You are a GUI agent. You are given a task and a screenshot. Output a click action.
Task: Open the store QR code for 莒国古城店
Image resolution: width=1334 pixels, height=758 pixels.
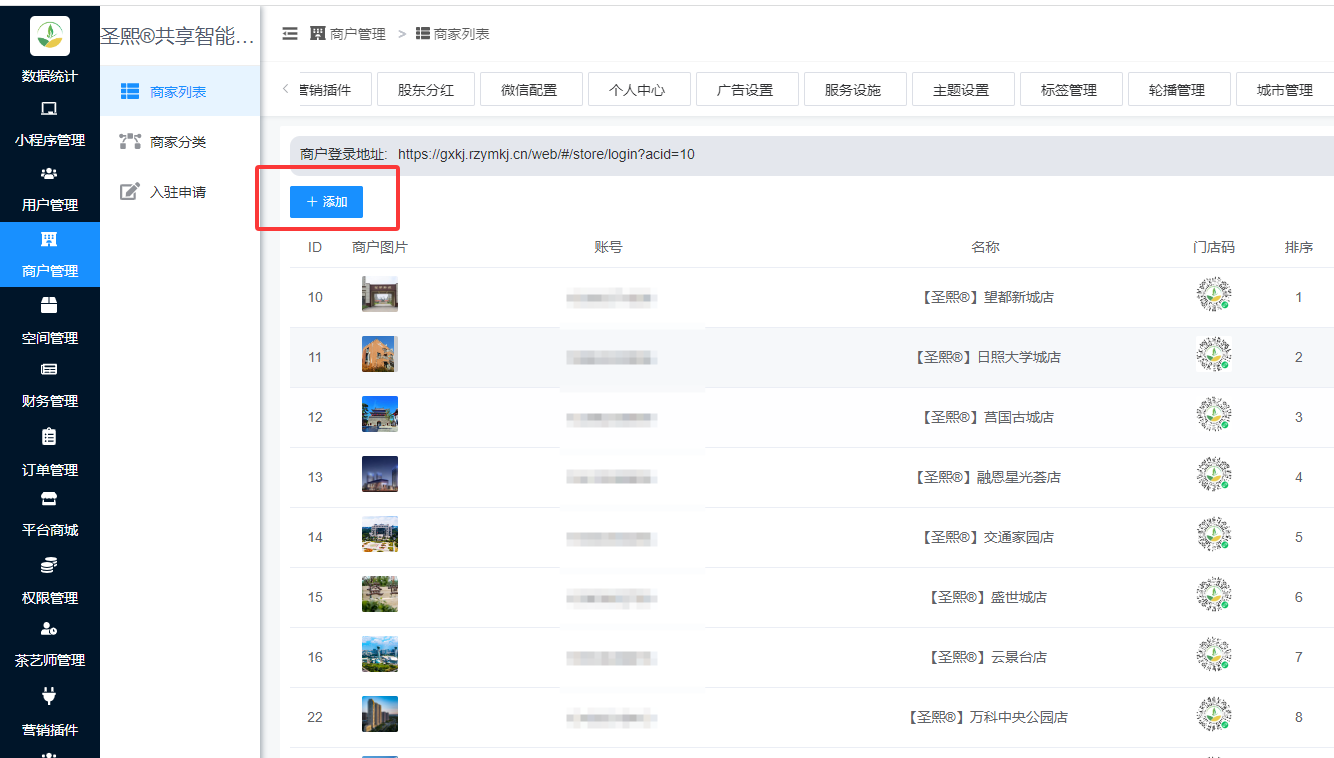coord(1214,414)
